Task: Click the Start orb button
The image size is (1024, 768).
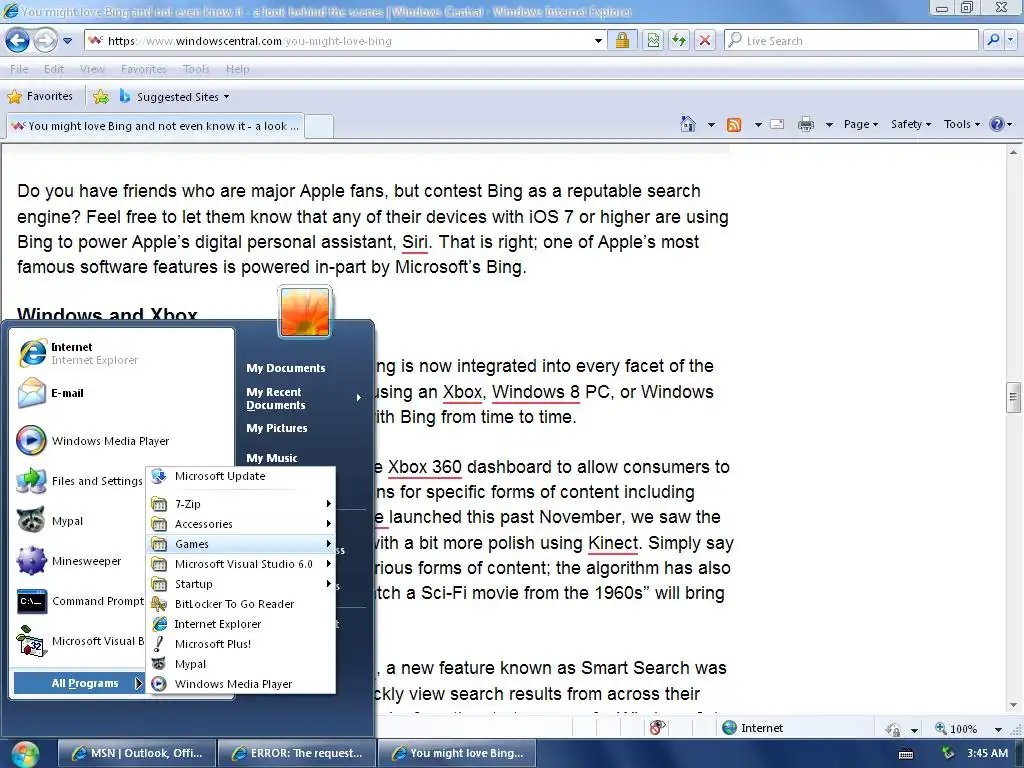Action: 24,754
